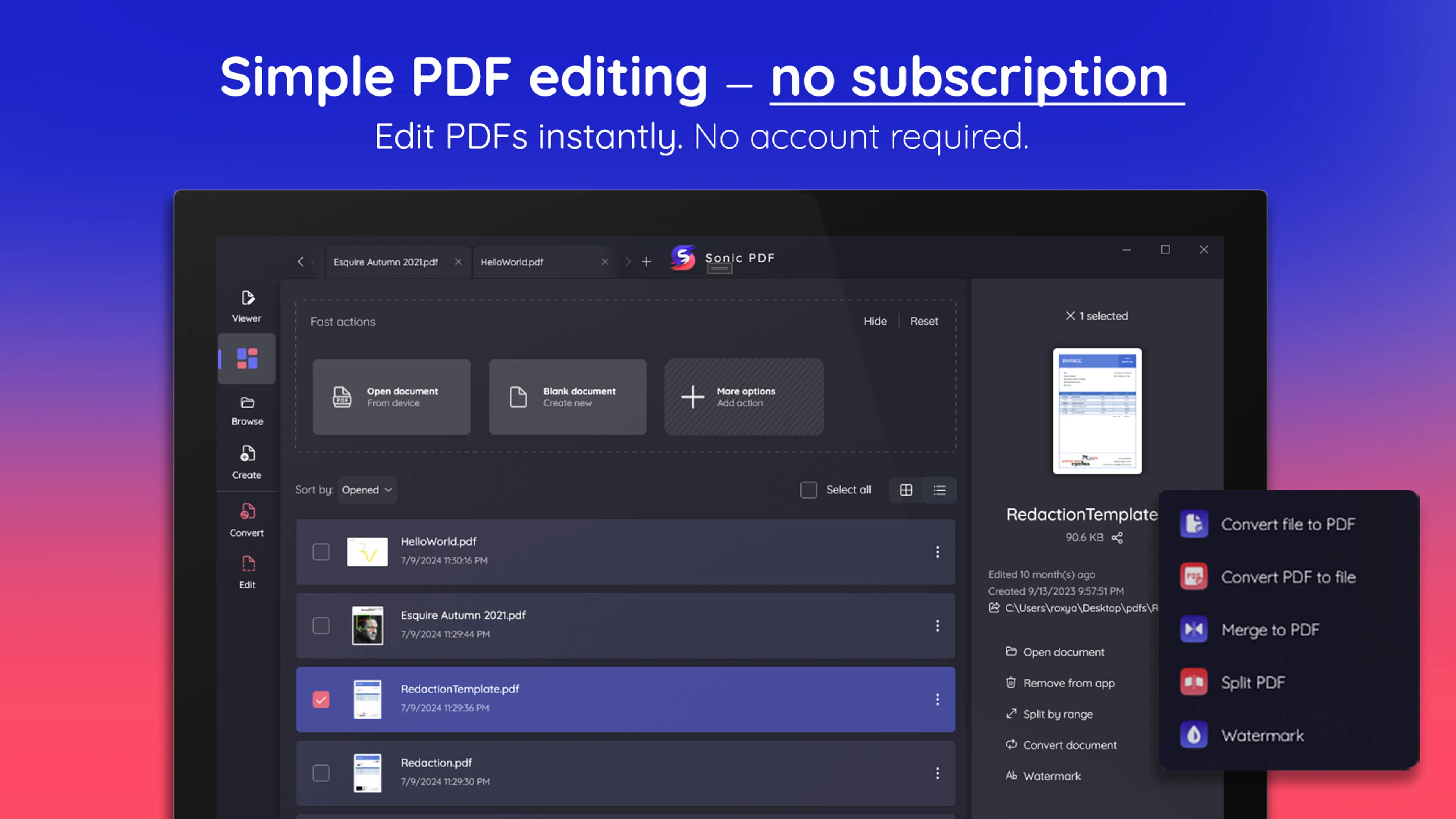Check the HelloWorld.pdf checkbox
The width and height of the screenshot is (1456, 819).
(321, 552)
